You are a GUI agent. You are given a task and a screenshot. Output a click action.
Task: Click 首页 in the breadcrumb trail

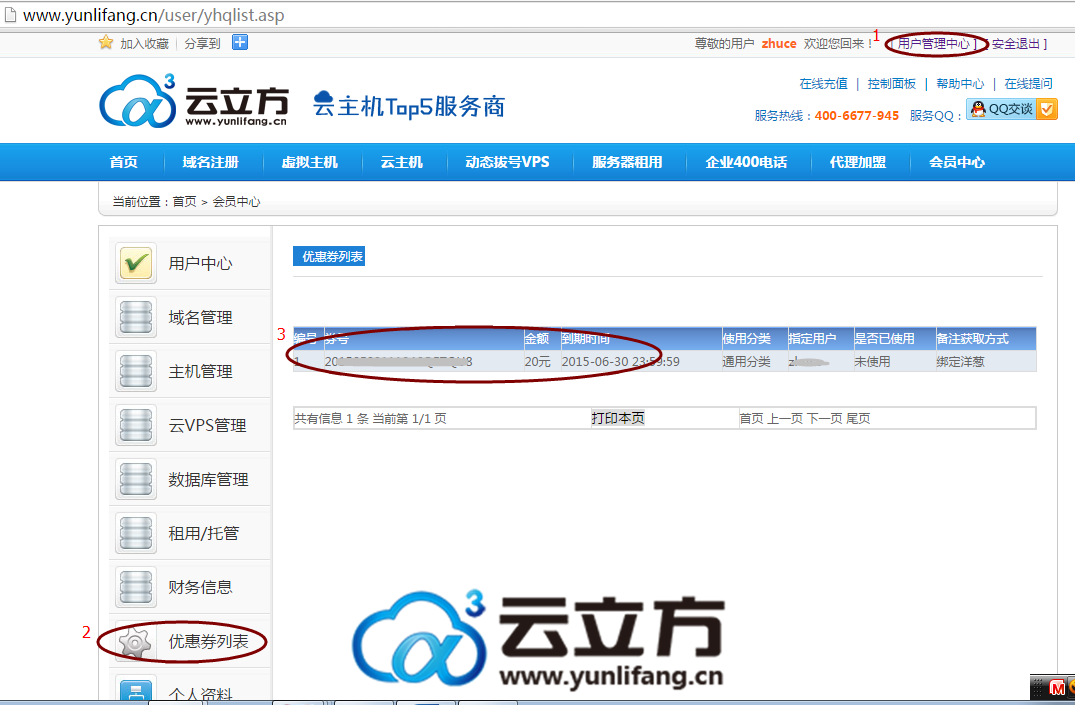[184, 202]
